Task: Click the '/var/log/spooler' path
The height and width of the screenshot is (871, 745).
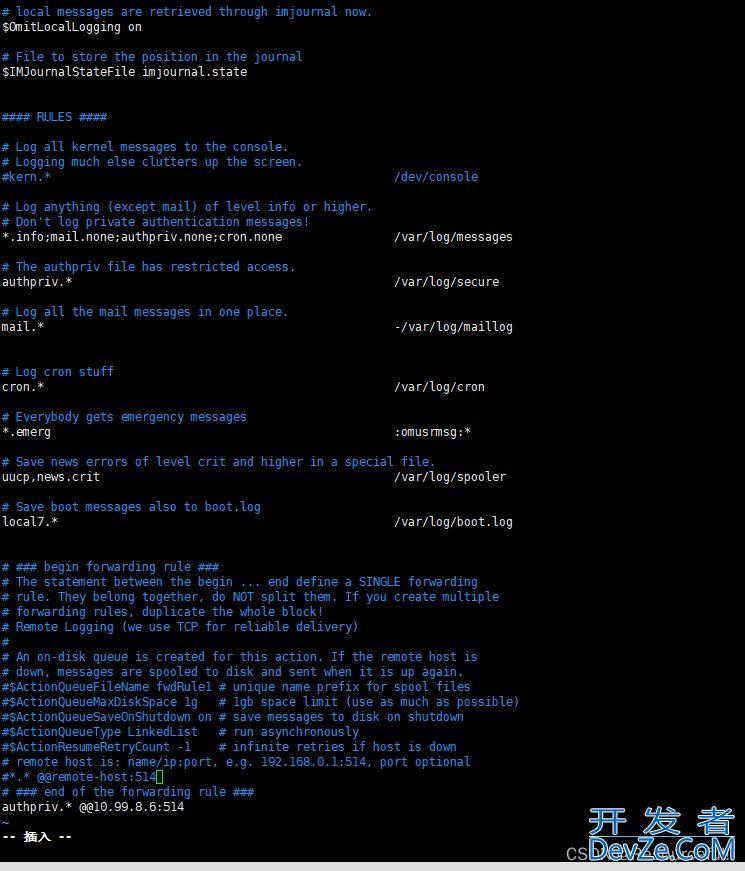Action: tap(450, 477)
